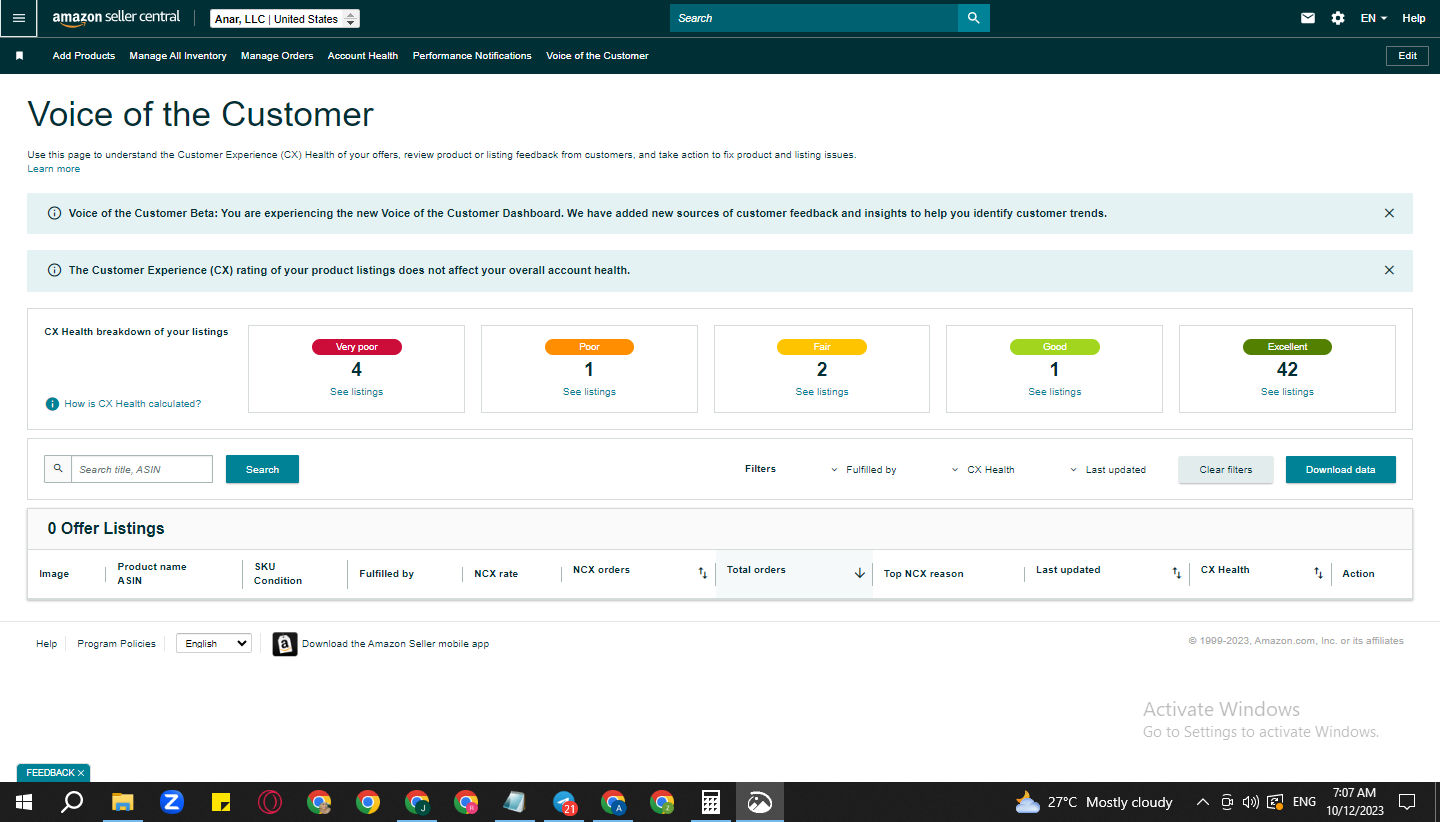Image resolution: width=1440 pixels, height=822 pixels.
Task: Open the Windows Start menu
Action: pos(23,802)
